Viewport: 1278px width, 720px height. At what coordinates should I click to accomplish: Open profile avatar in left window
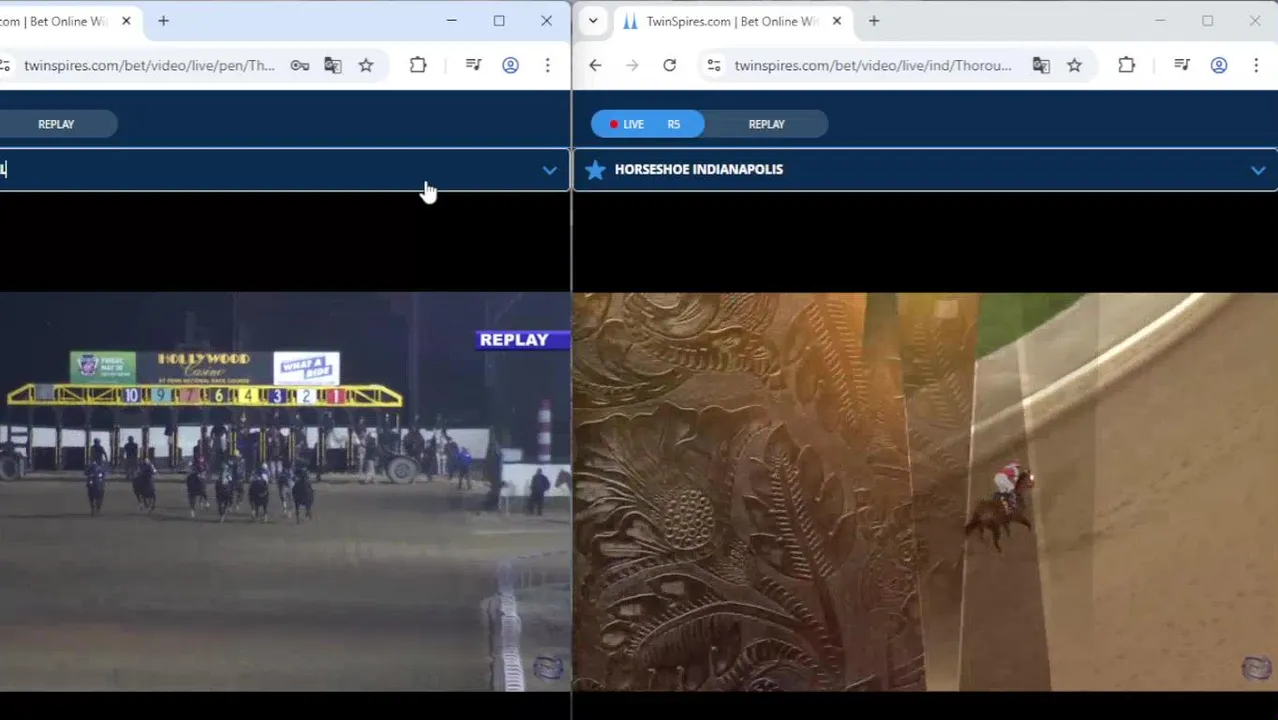pyautogui.click(x=510, y=65)
